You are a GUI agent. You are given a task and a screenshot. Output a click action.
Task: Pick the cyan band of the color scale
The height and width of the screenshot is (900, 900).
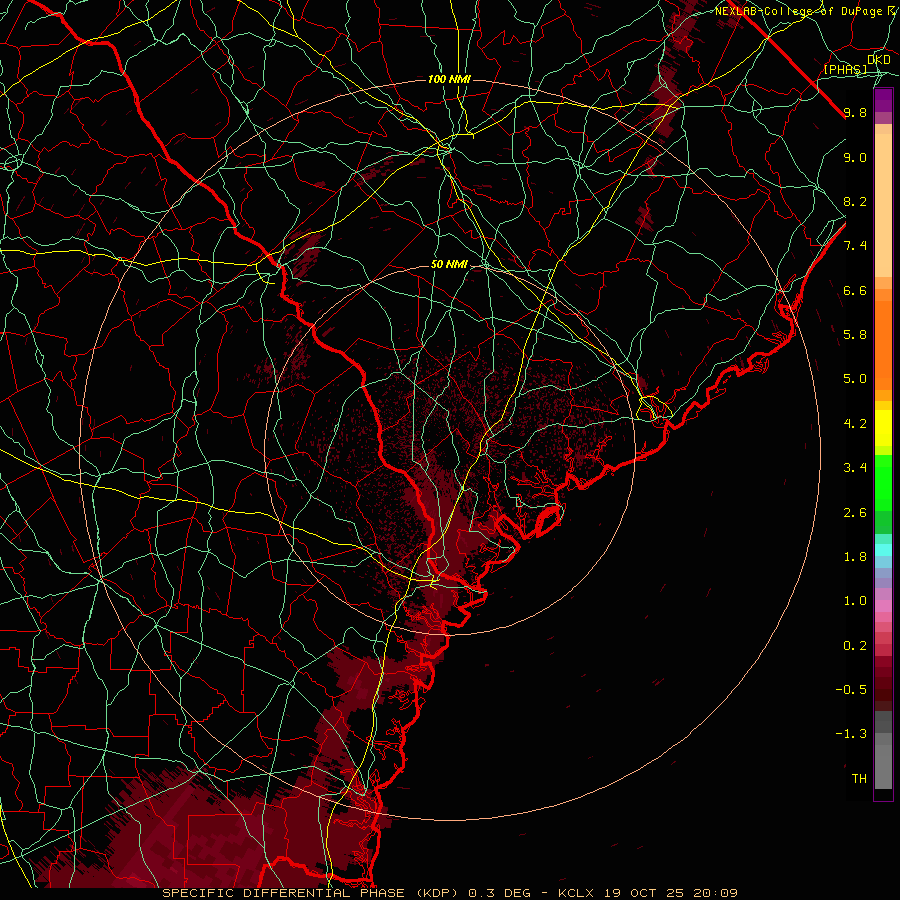[883, 550]
